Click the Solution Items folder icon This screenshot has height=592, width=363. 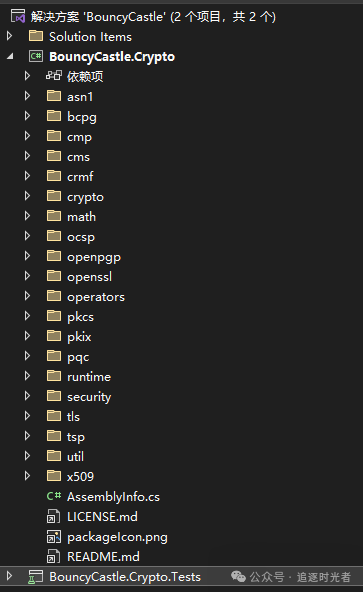click(x=36, y=36)
